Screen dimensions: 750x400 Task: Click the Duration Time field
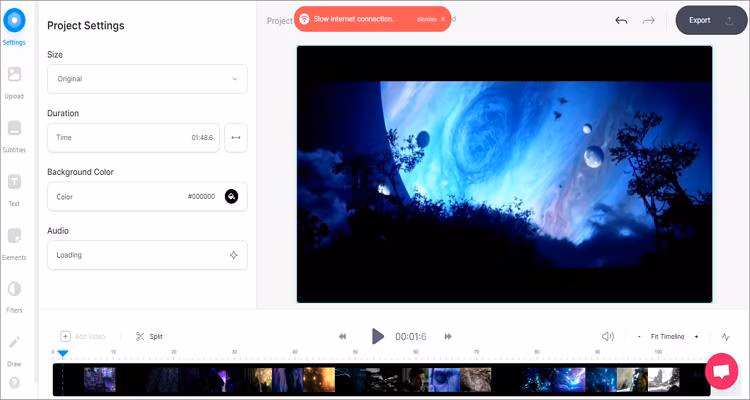pos(133,138)
